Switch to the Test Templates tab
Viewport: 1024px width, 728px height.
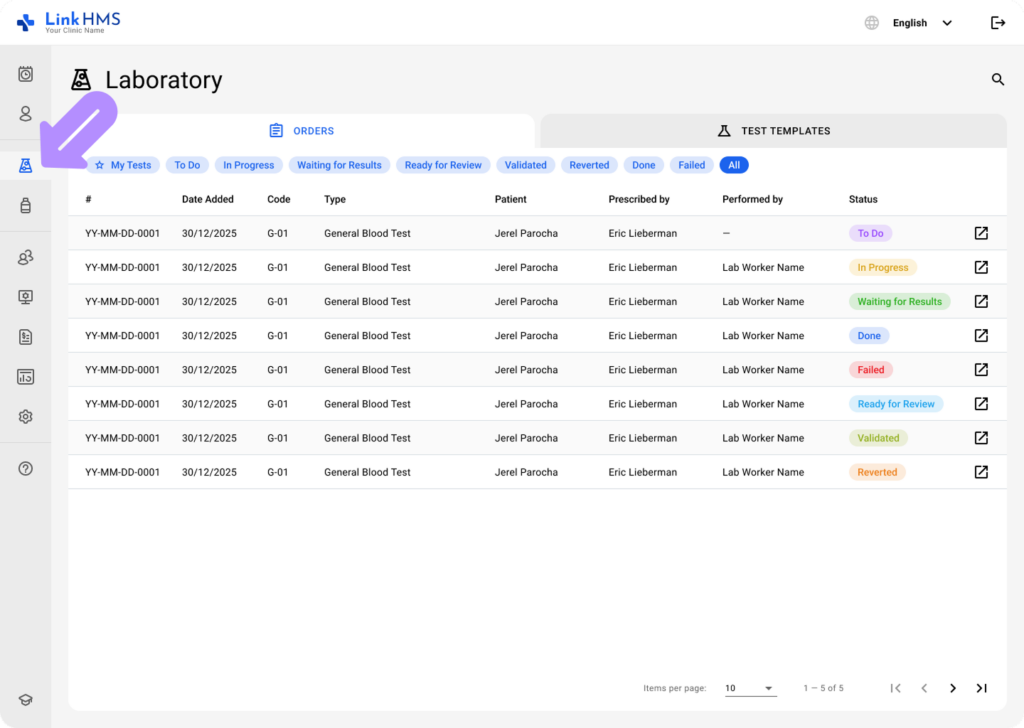pos(773,131)
